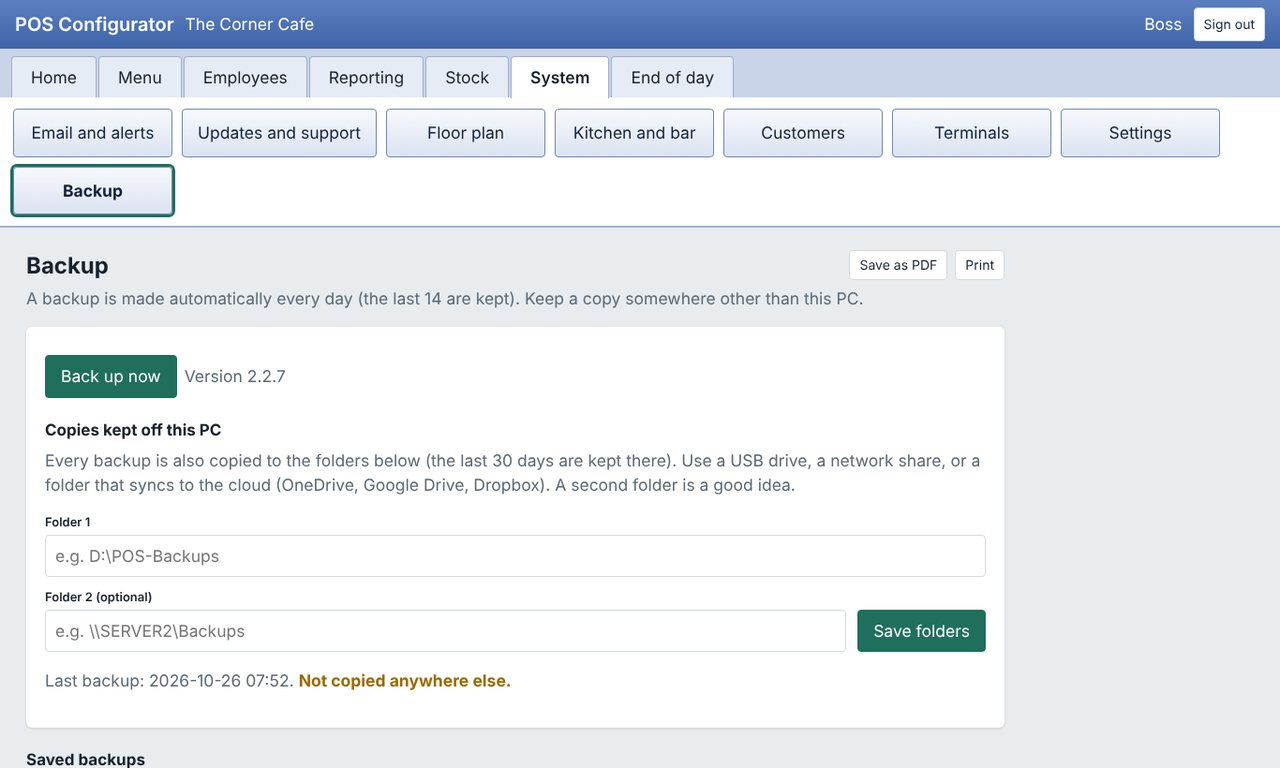Click the 'Last backup: 2026-10-26 07:52.' text
Viewport: 1280px width, 768px height.
pos(169,681)
